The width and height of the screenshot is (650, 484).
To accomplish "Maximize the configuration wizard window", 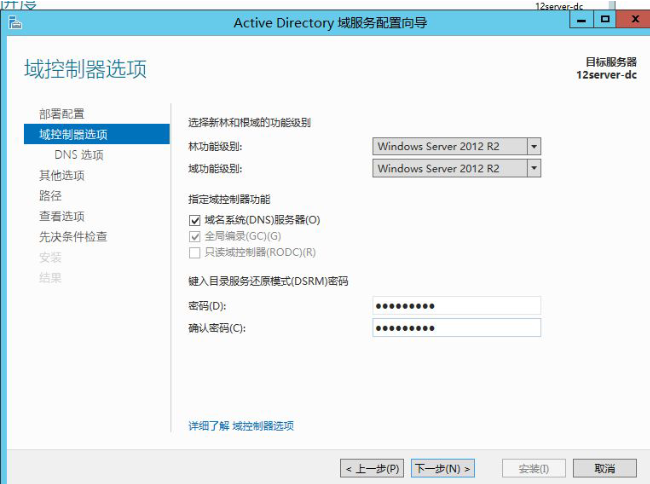I will click(x=604, y=20).
